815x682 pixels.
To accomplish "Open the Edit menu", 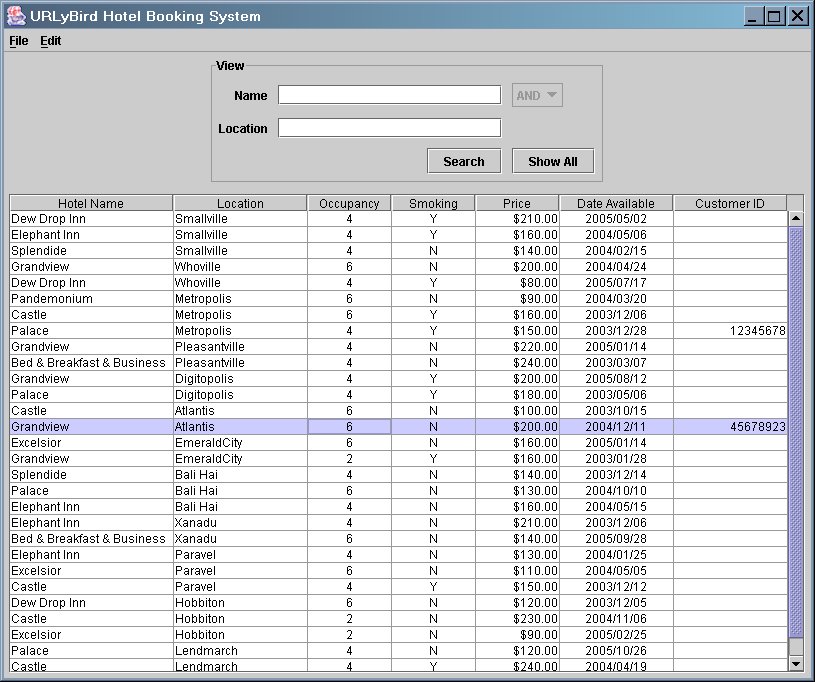I will click(50, 41).
